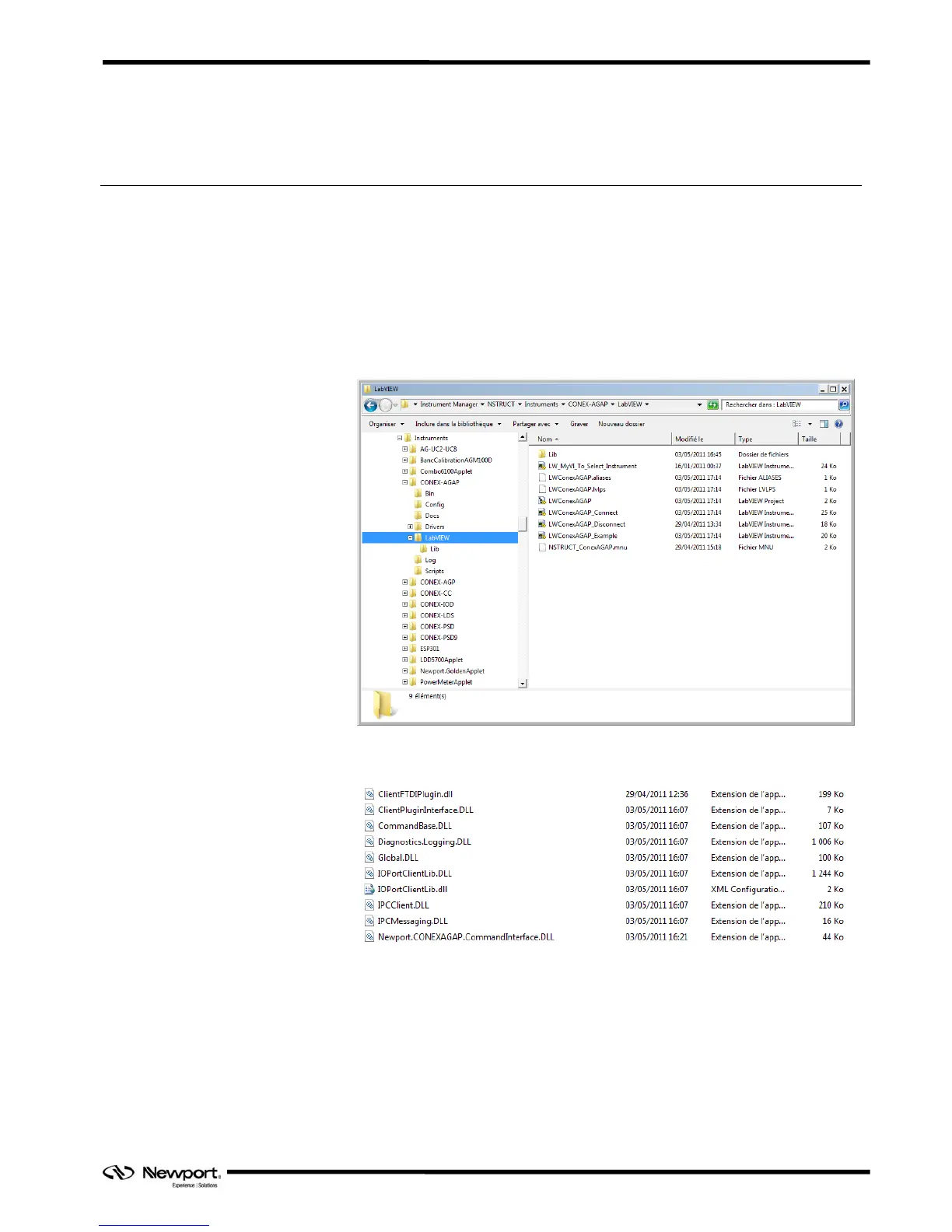
Task: Select the LWConexAGAP.aliases file icon
Action: pos(542,478)
